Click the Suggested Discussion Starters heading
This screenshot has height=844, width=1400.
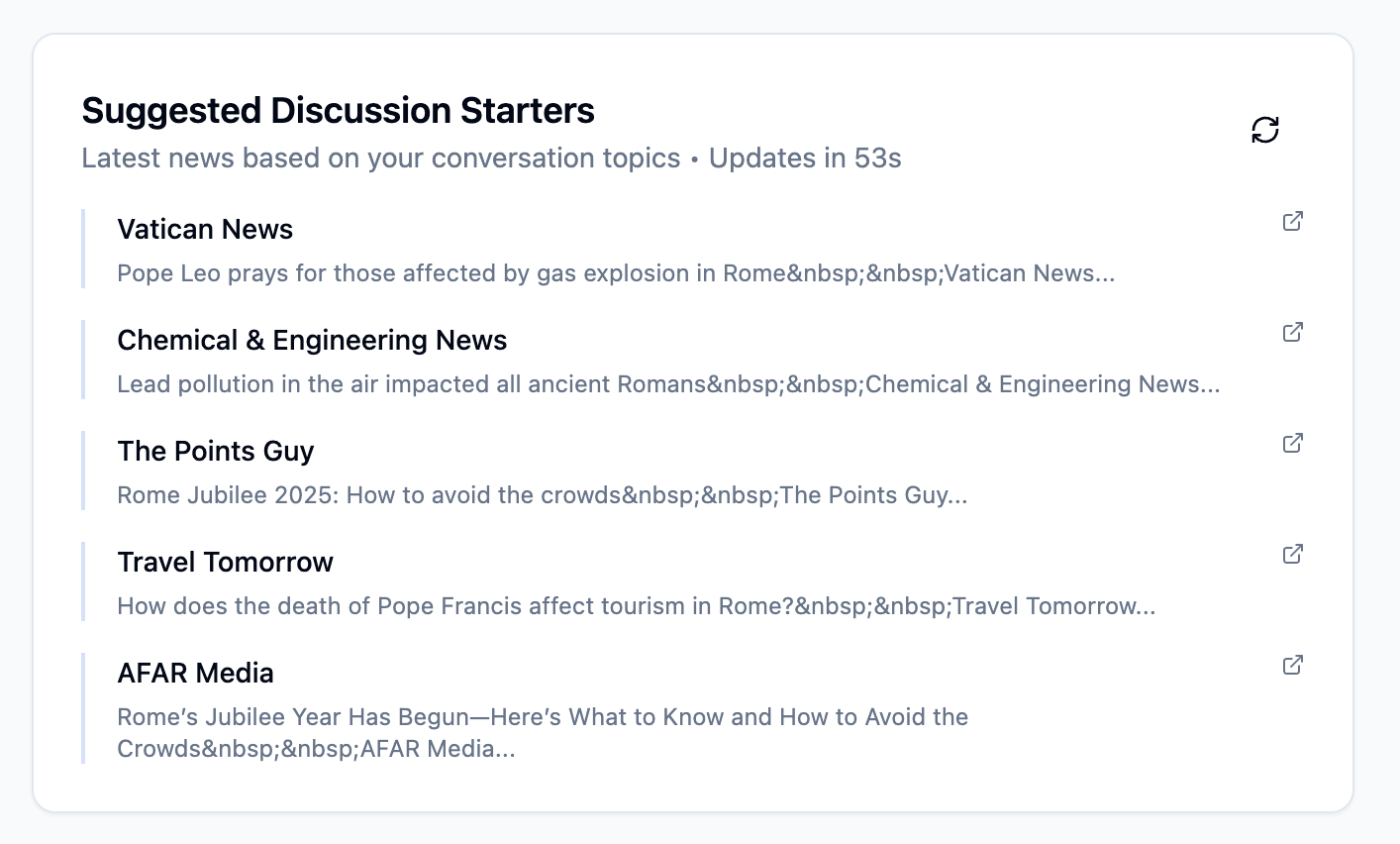coord(338,110)
